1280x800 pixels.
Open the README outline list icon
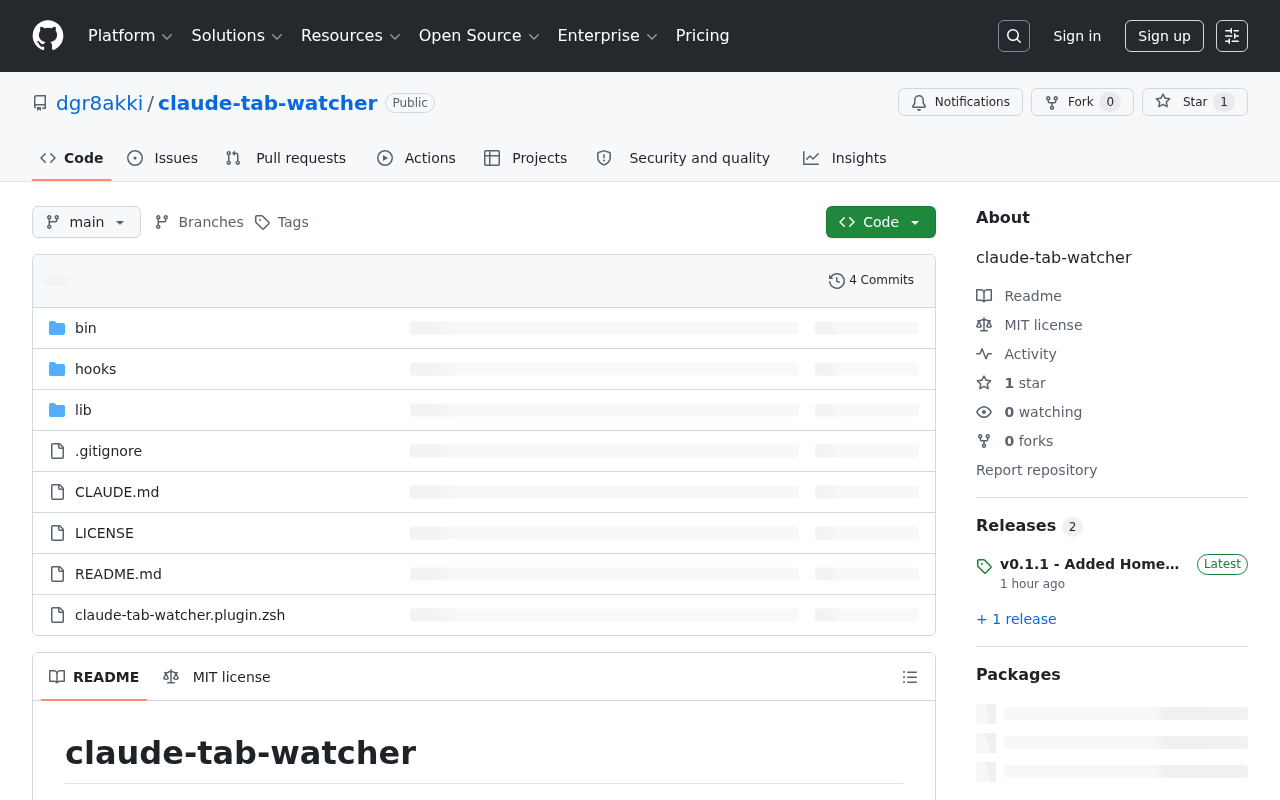tap(910, 677)
